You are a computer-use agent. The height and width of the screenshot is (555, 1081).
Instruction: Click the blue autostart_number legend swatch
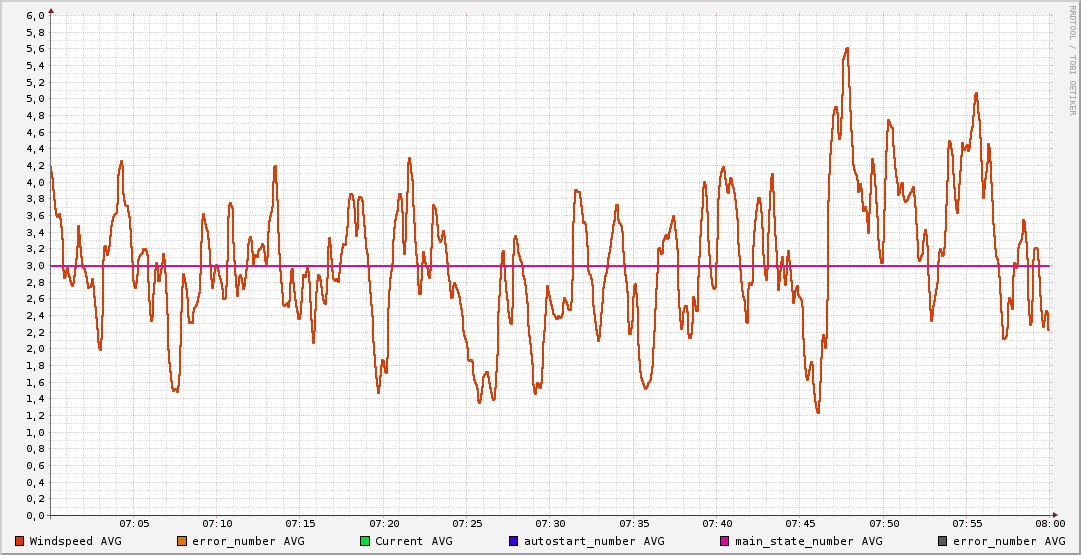(514, 541)
